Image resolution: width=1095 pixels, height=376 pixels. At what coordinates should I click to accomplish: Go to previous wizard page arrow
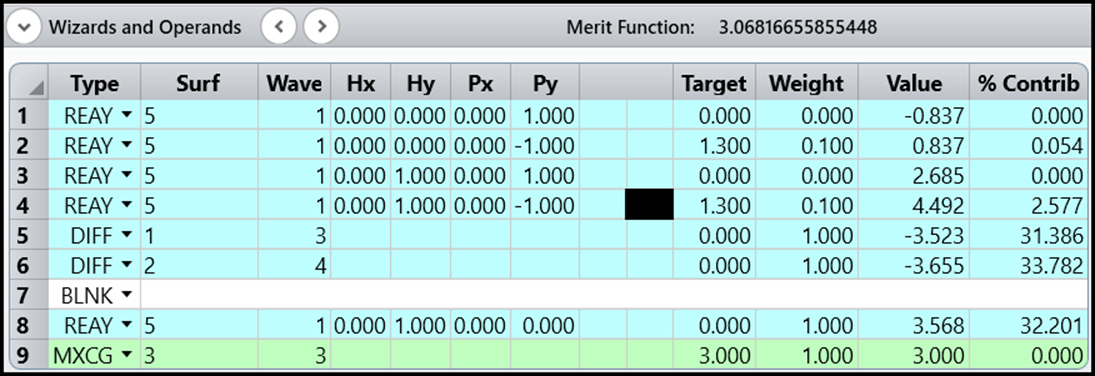click(279, 27)
